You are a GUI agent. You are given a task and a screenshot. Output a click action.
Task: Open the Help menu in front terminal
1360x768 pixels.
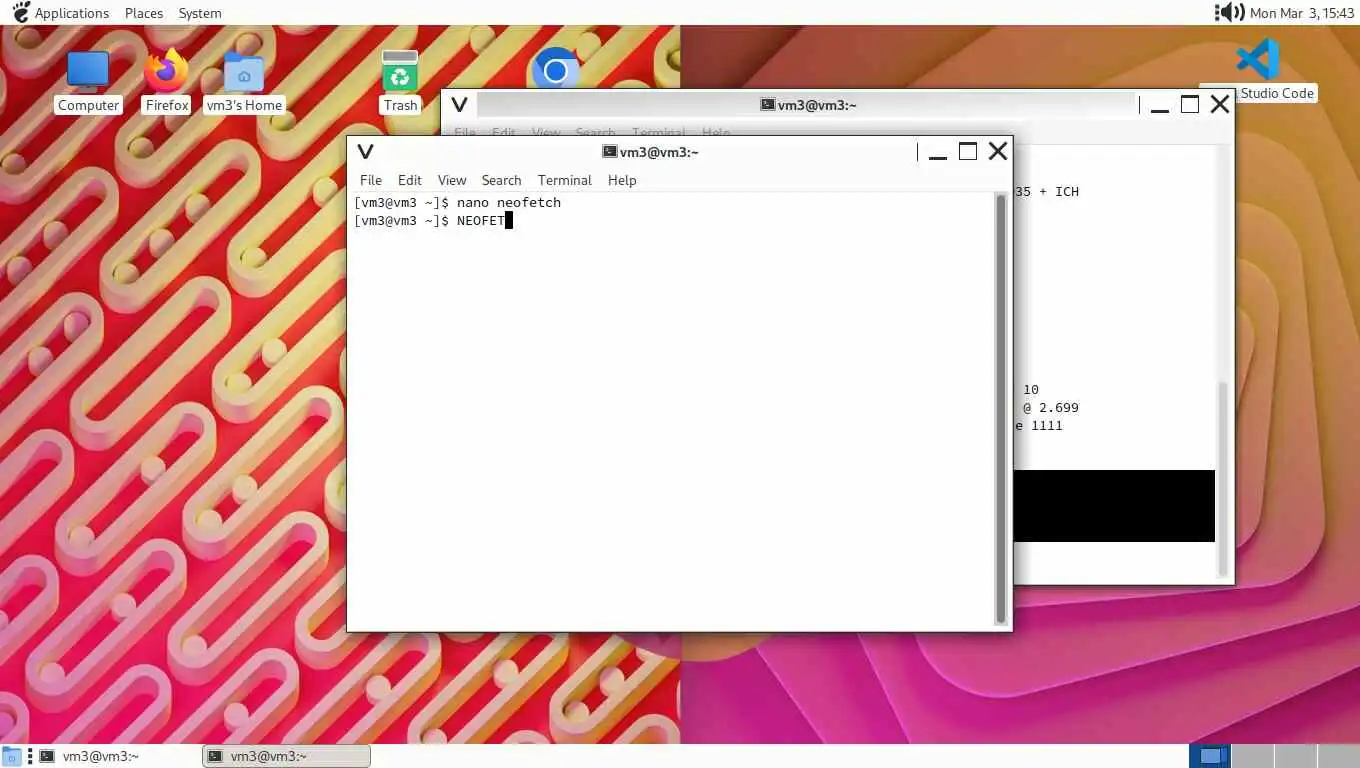tap(622, 180)
